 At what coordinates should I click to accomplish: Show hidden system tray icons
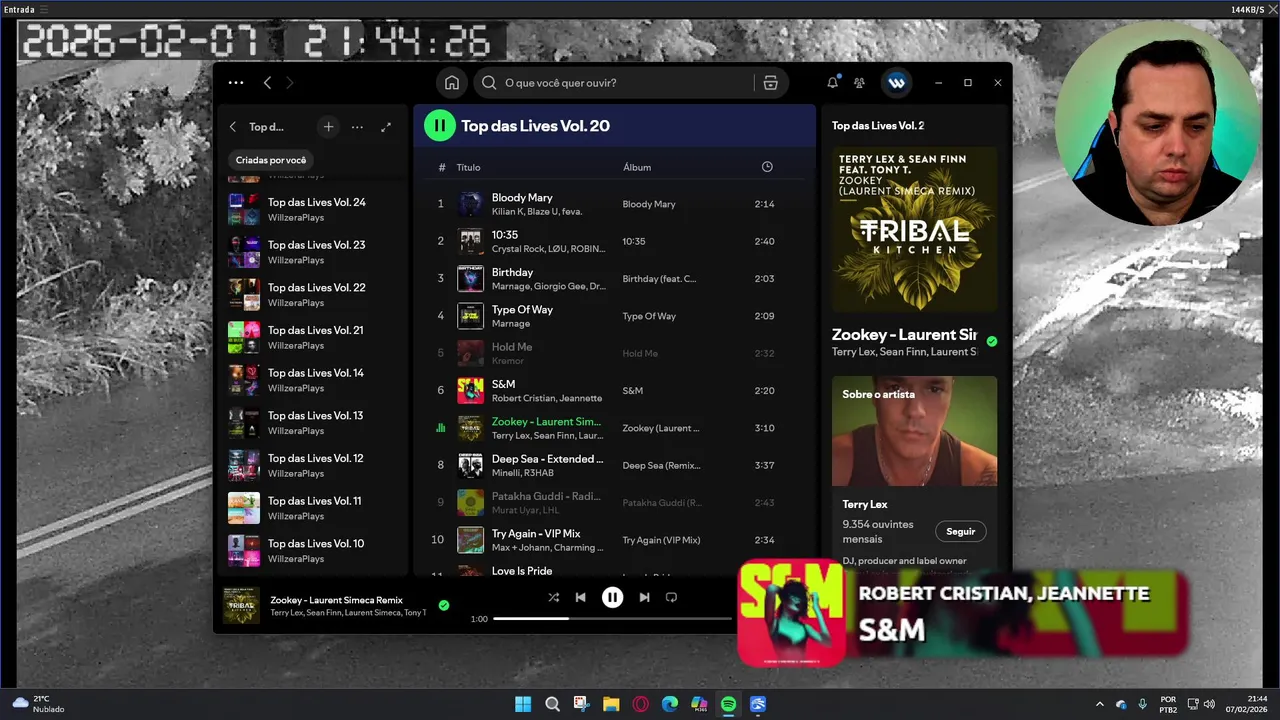tap(1100, 704)
